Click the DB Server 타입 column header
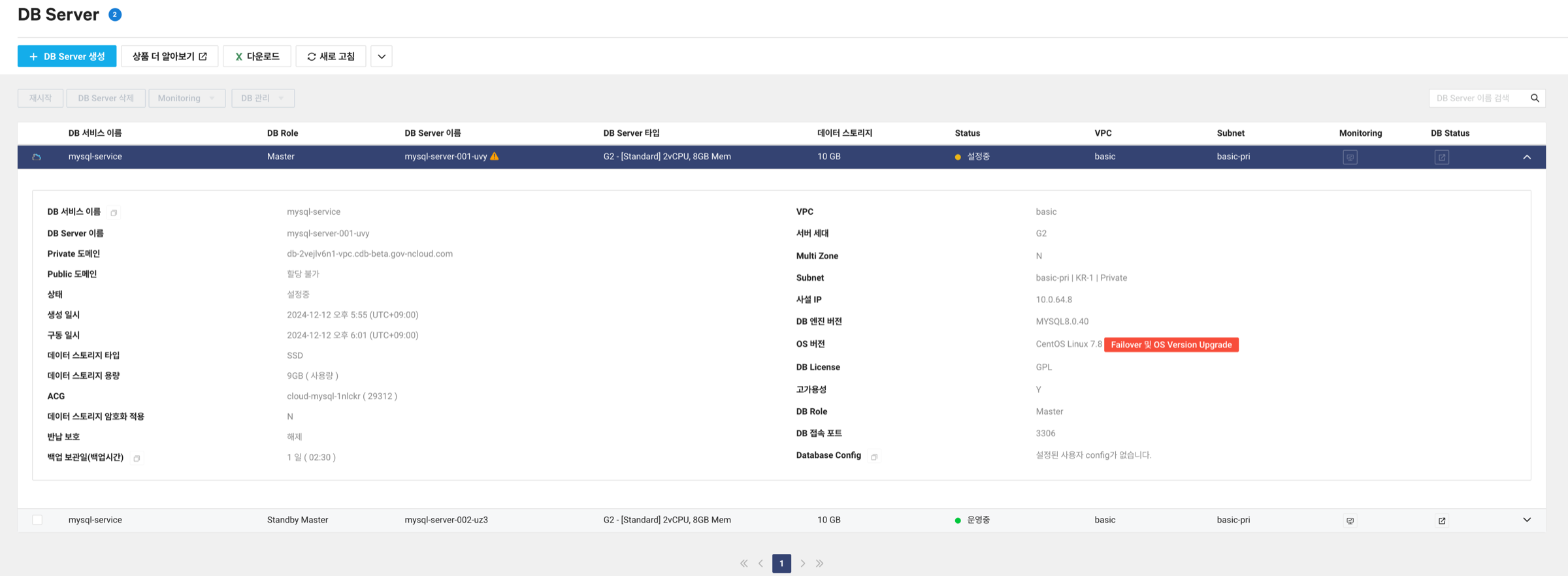 [631, 133]
